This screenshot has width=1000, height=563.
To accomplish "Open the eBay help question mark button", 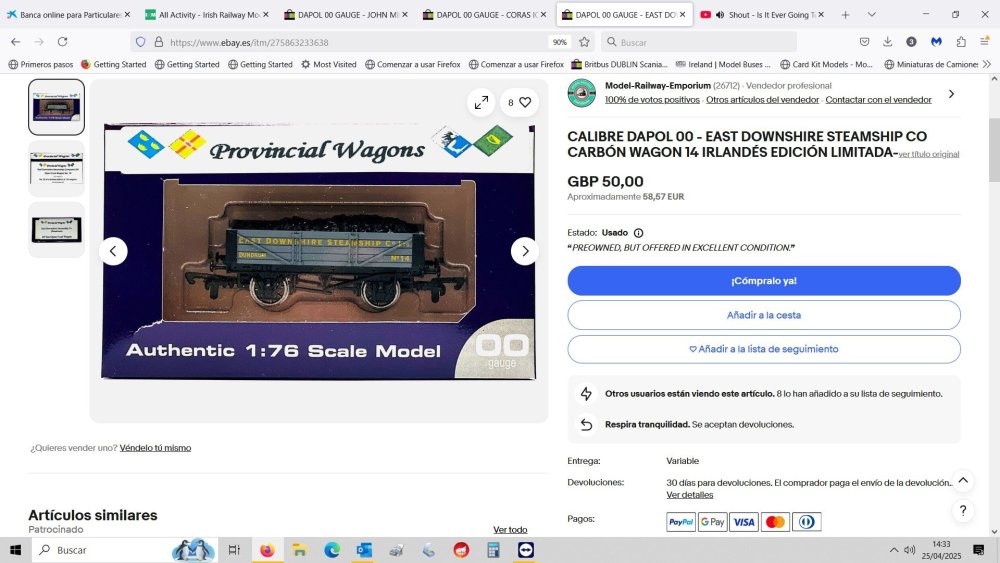I will point(963,510).
